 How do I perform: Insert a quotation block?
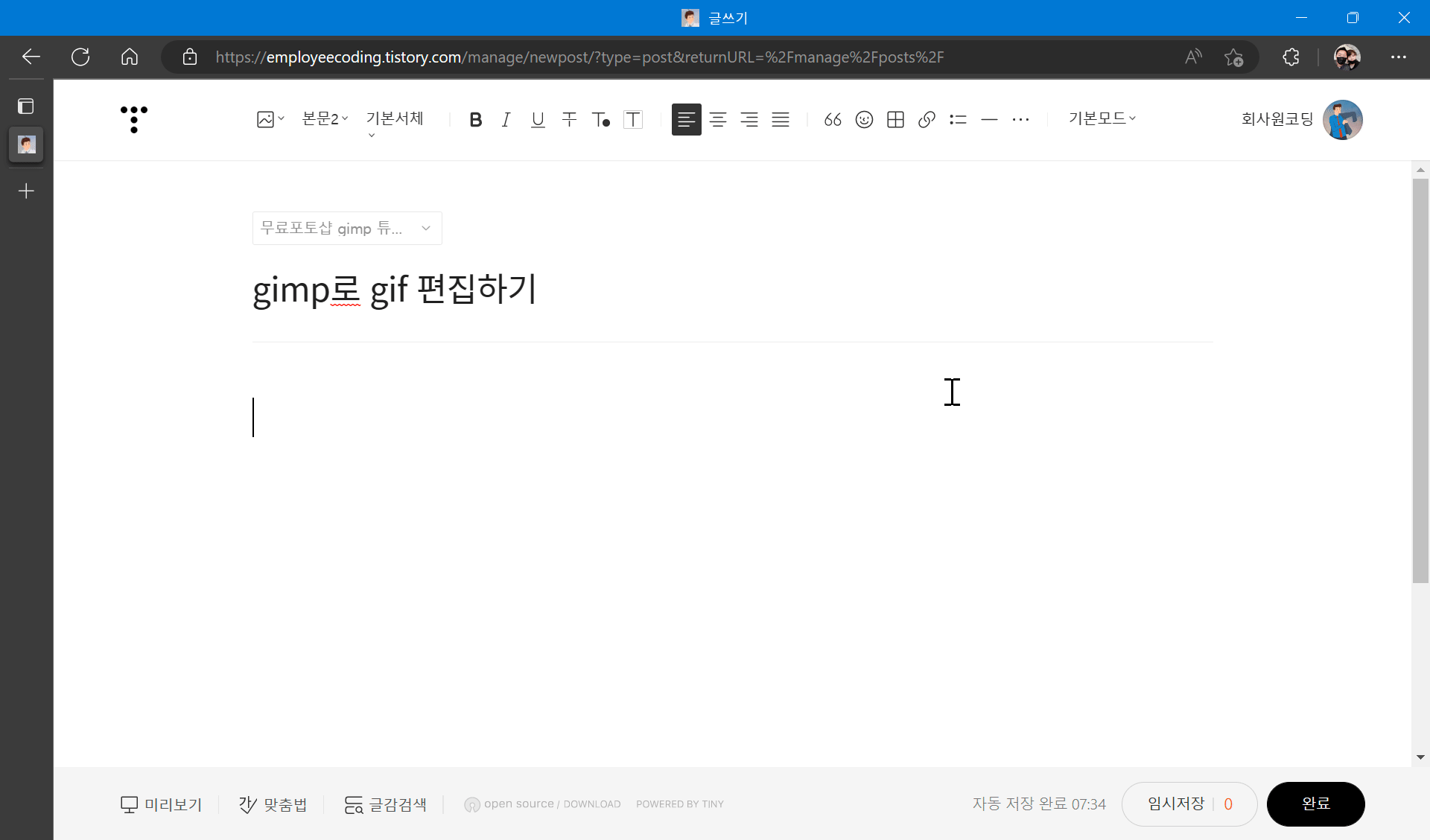pyautogui.click(x=833, y=119)
